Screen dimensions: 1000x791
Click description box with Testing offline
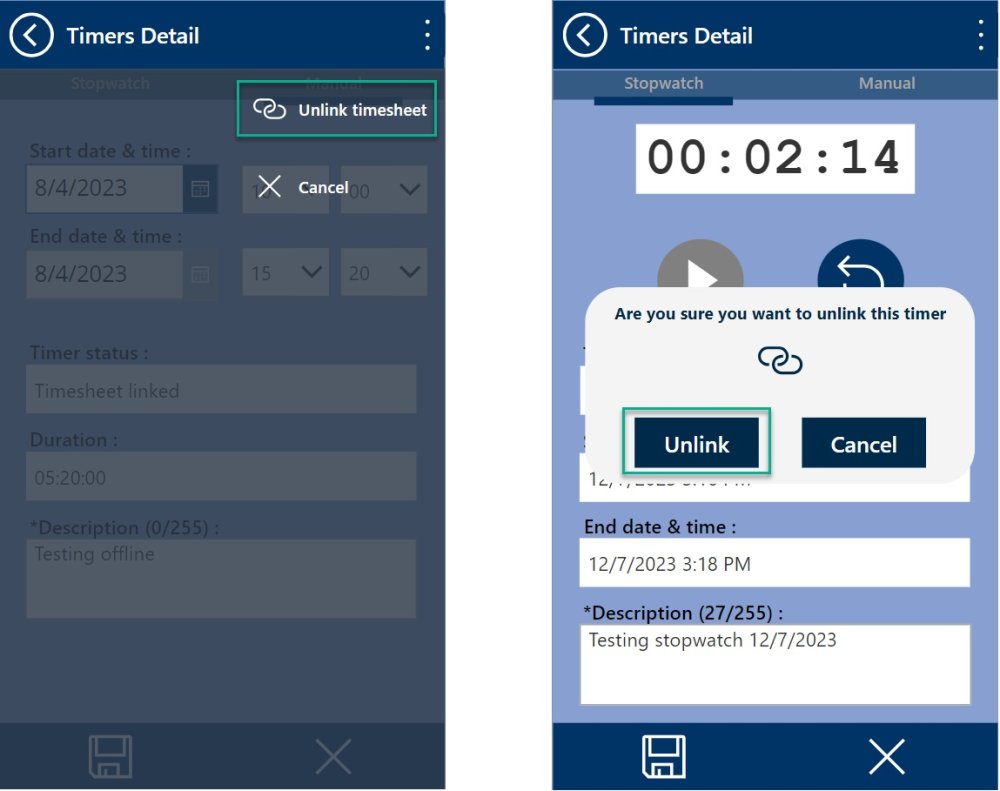coord(221,579)
